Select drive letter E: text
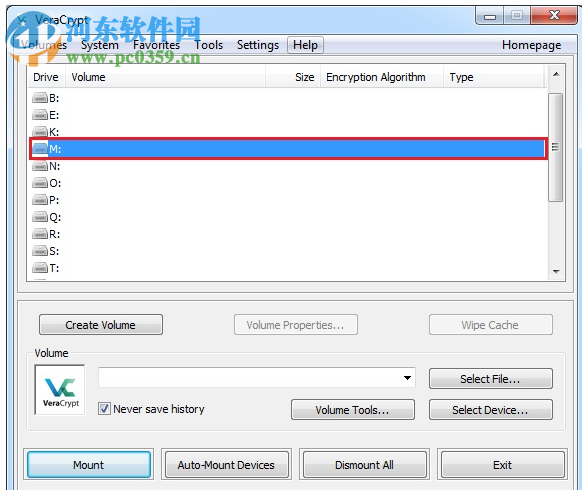582x490 pixels. [54, 115]
